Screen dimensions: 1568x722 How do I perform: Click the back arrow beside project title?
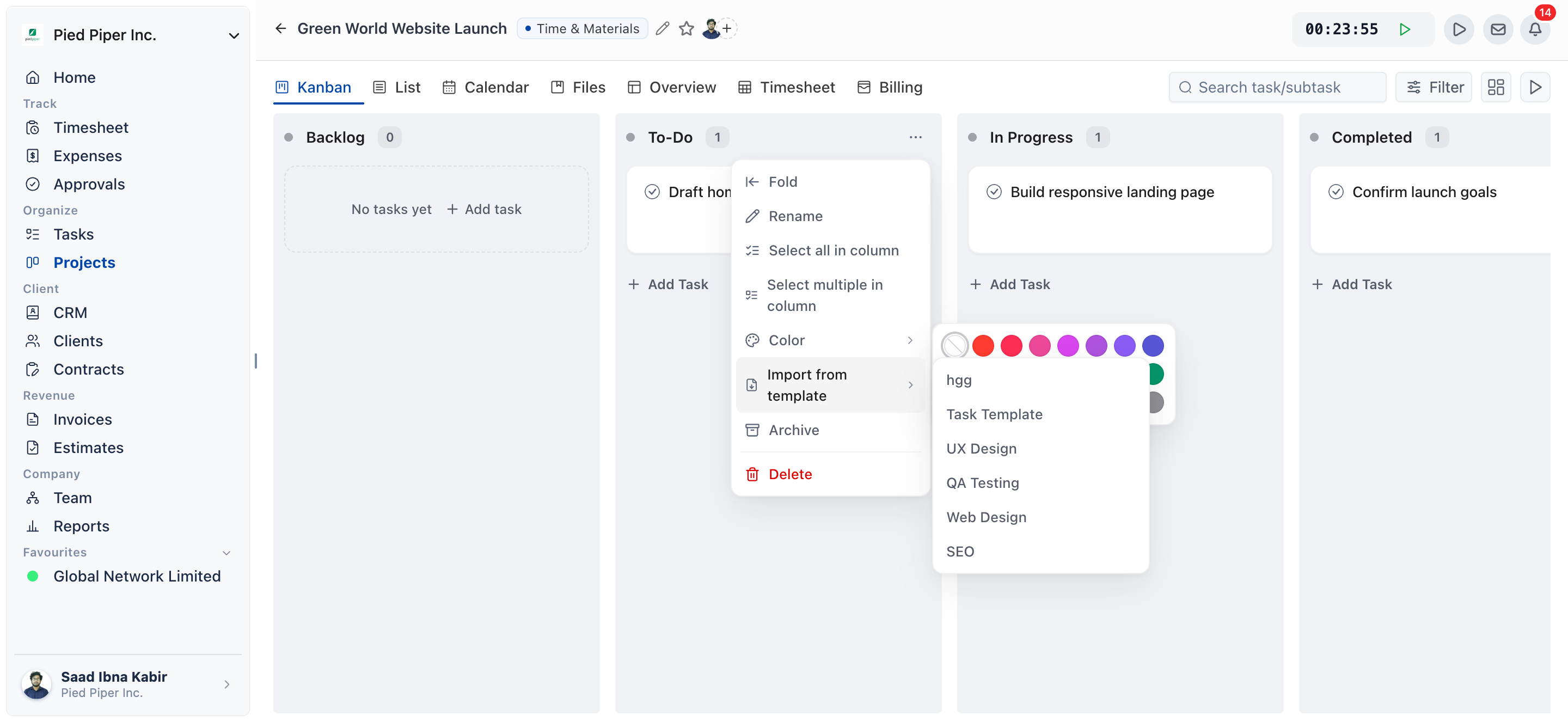coord(280,29)
